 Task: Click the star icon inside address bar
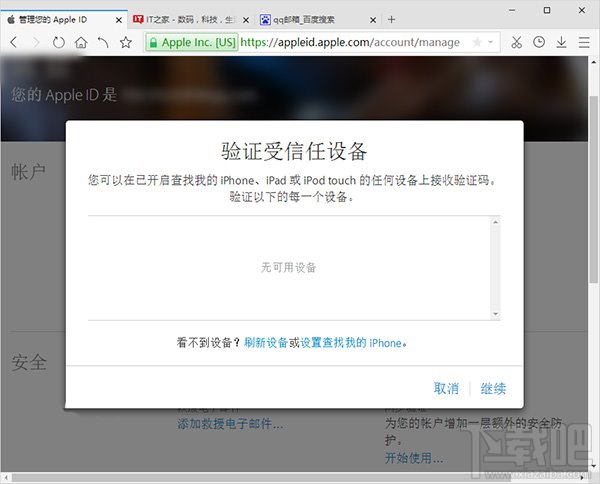coord(477,42)
